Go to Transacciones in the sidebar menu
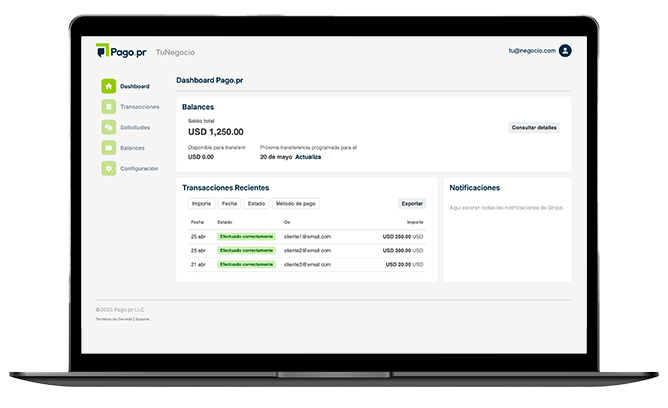 [139, 106]
